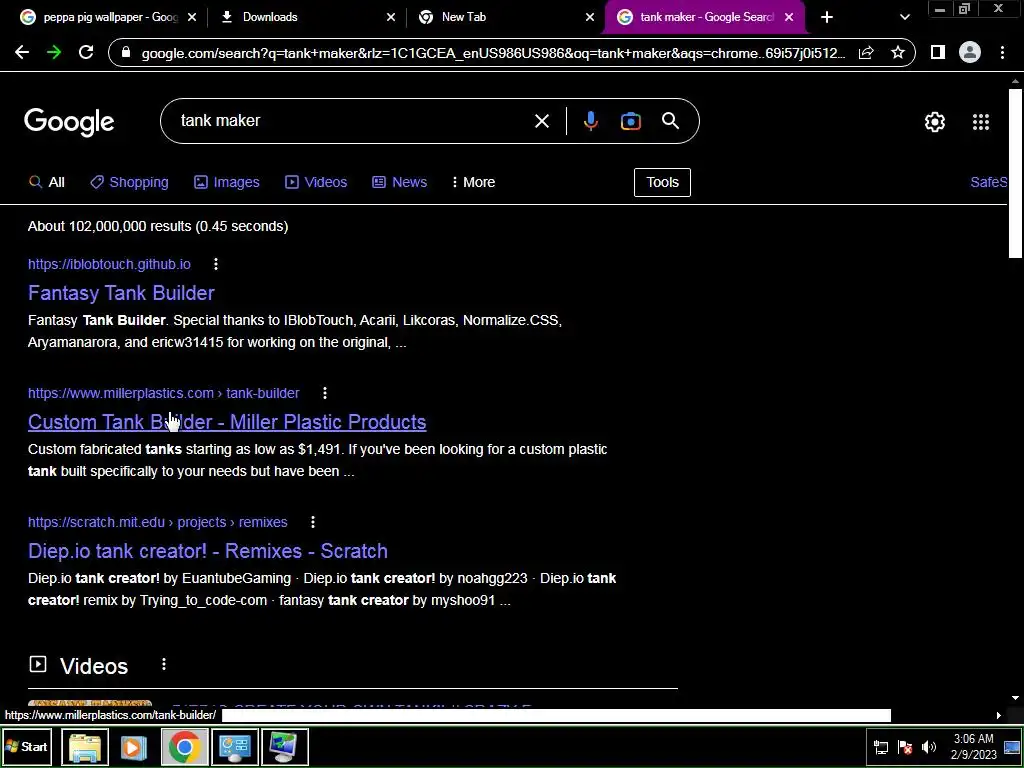Open the Control Panel taskbar icon
The height and width of the screenshot is (768, 1024).
pos(234,746)
